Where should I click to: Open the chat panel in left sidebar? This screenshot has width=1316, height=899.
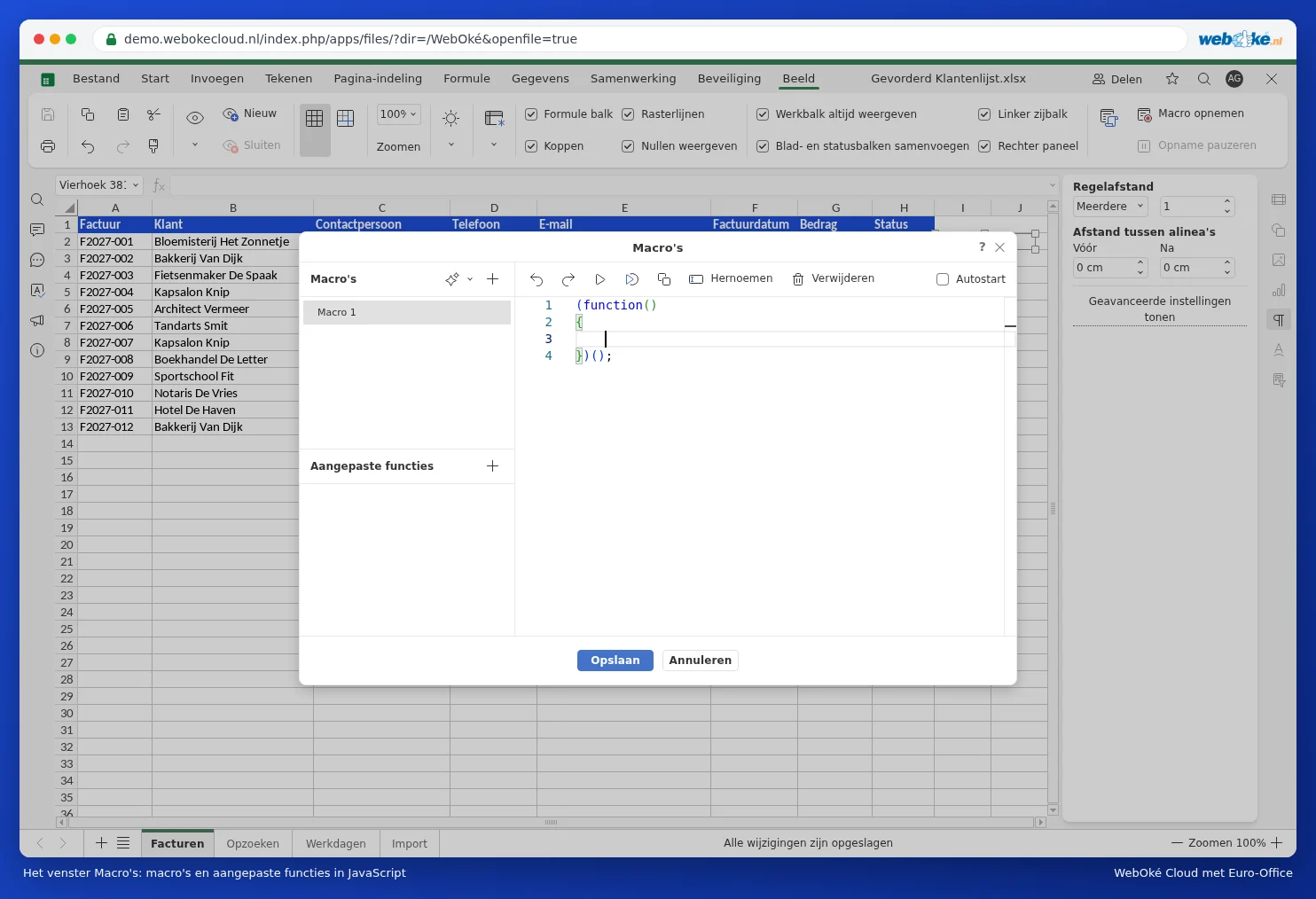pyautogui.click(x=37, y=260)
